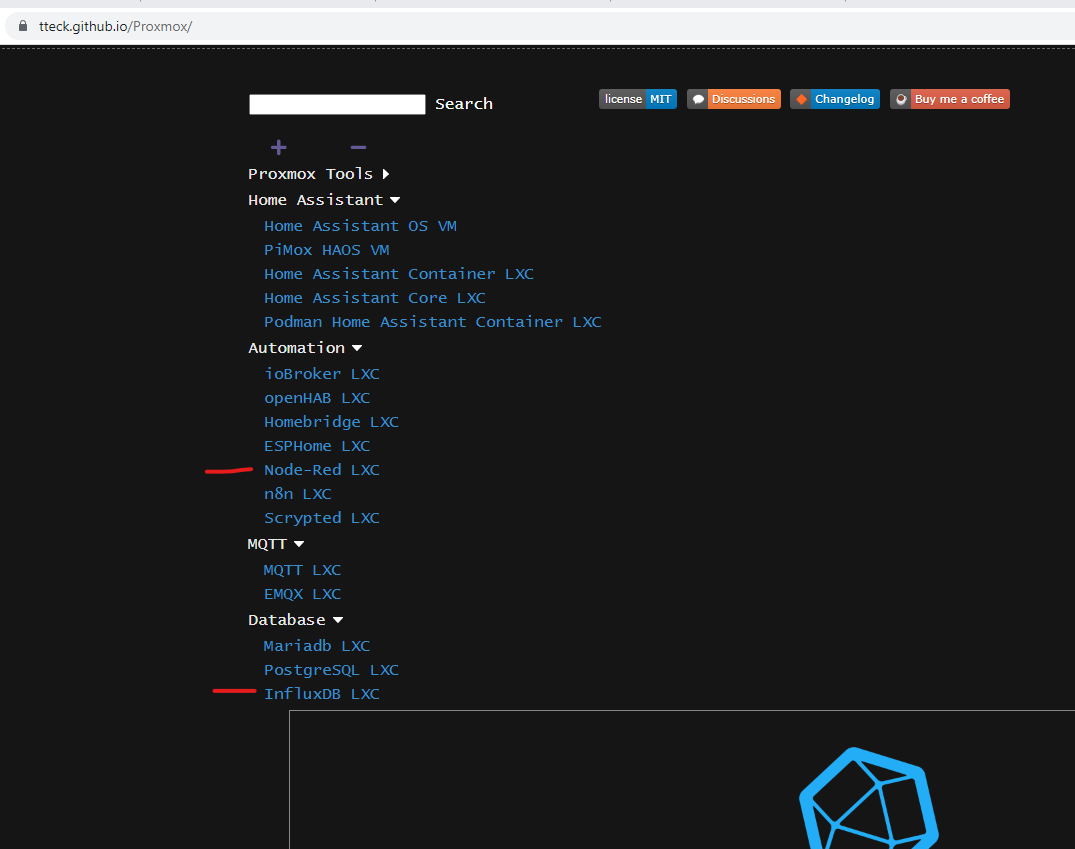
Task: Open openHAB LXC link
Action: tap(317, 398)
